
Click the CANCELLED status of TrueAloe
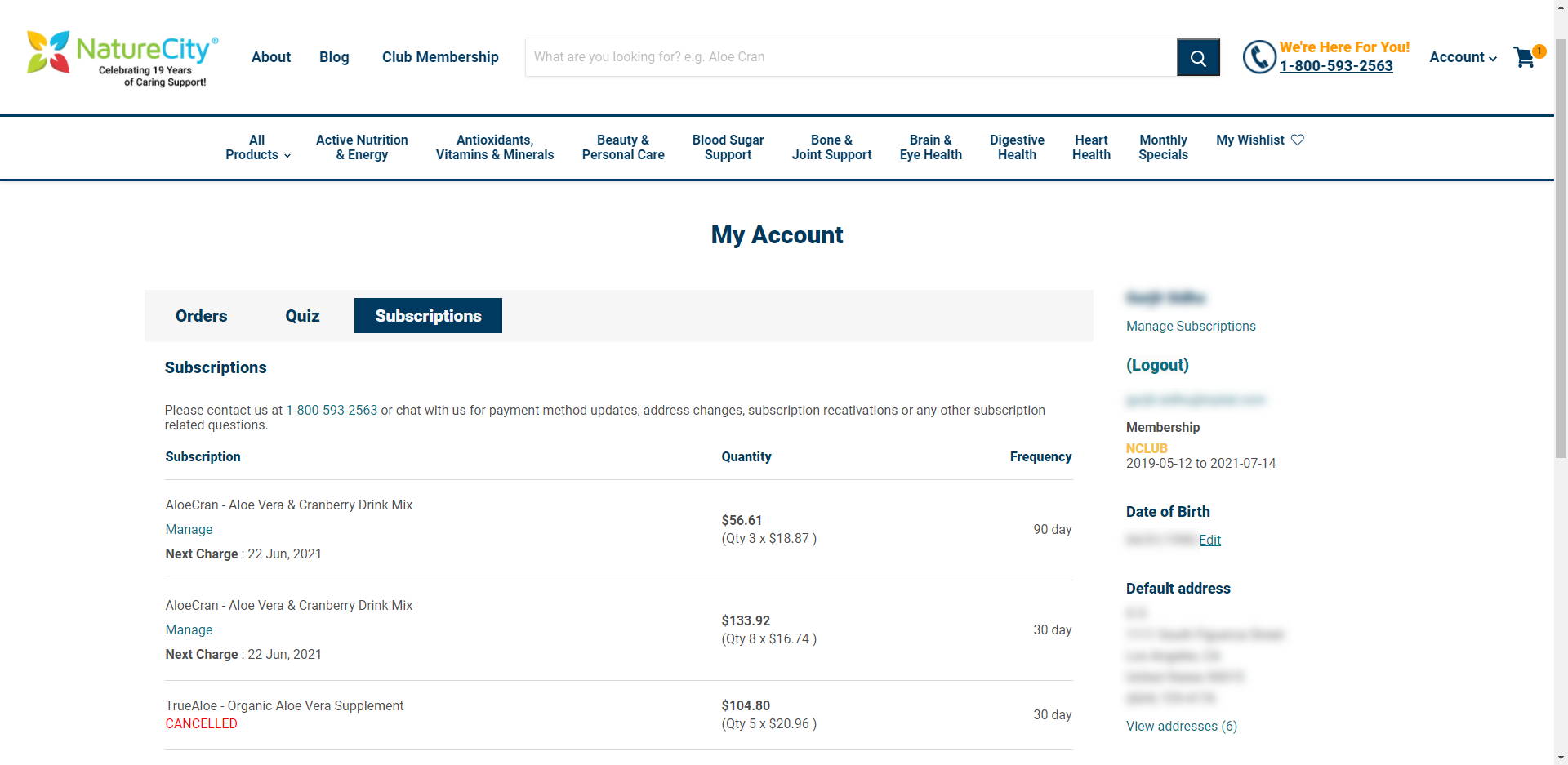(201, 723)
